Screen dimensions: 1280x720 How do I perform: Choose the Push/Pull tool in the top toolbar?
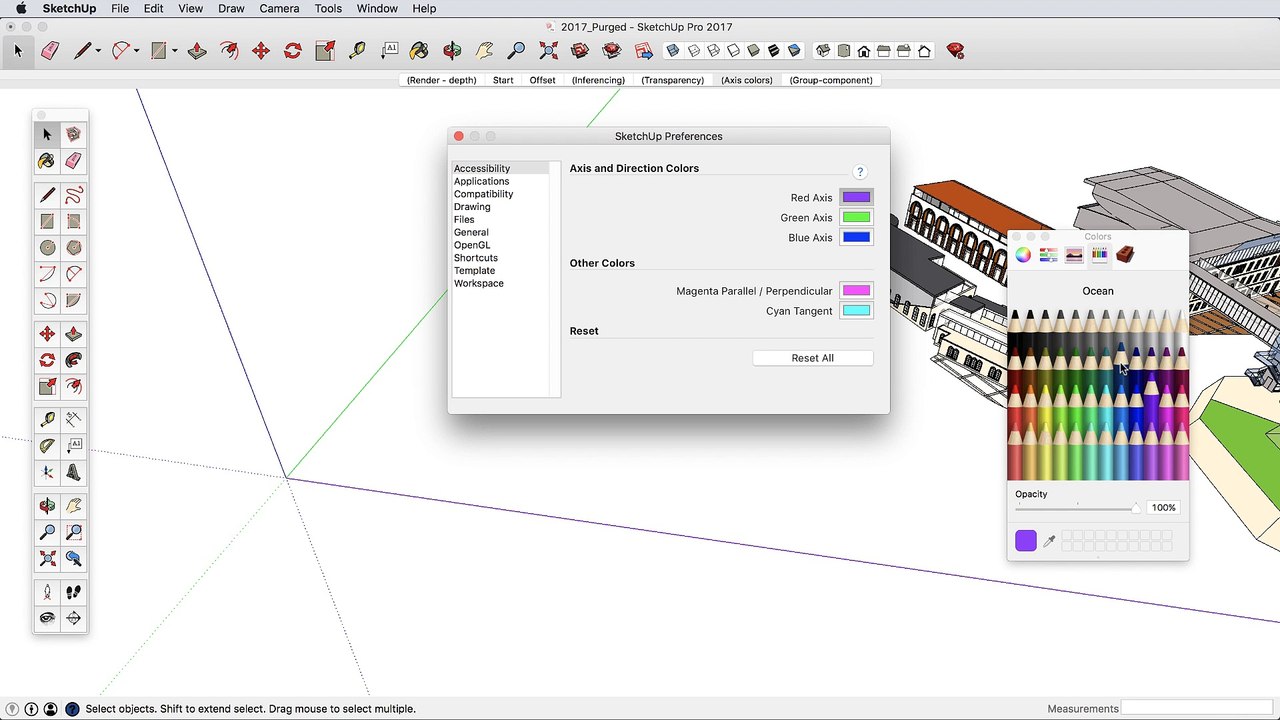(x=197, y=50)
